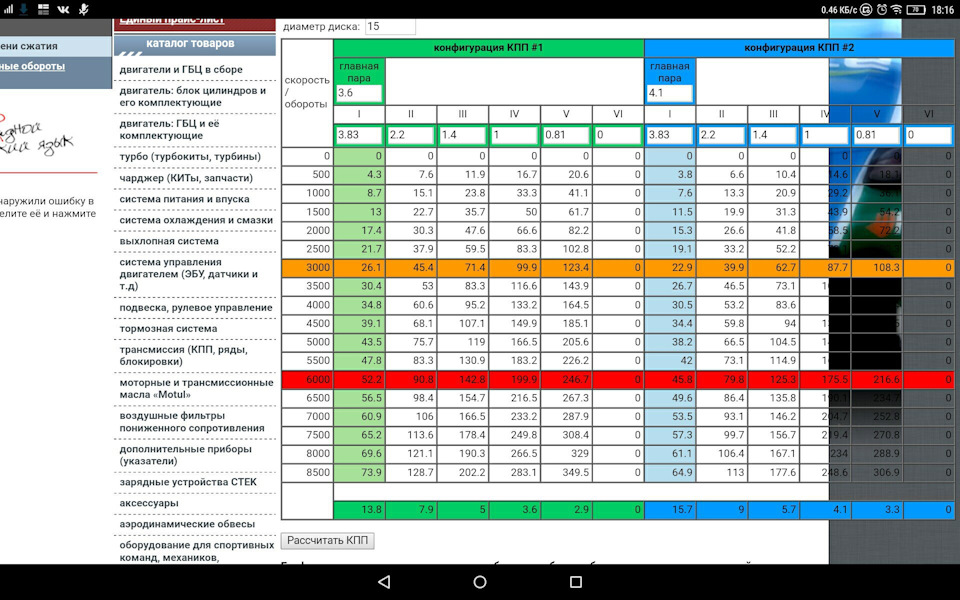Tap the alarm clock status icon
The height and width of the screenshot is (600, 960).
(882, 10)
